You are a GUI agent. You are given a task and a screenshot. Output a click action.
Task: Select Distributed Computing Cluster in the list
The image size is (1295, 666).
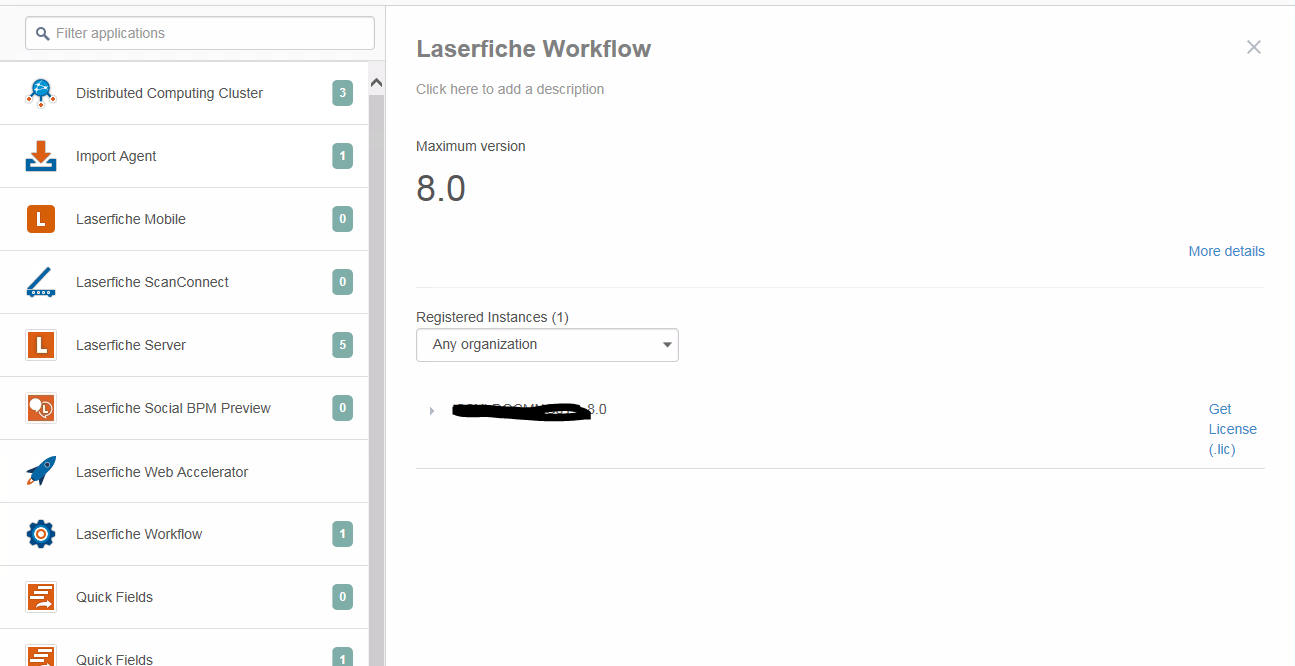tap(184, 93)
